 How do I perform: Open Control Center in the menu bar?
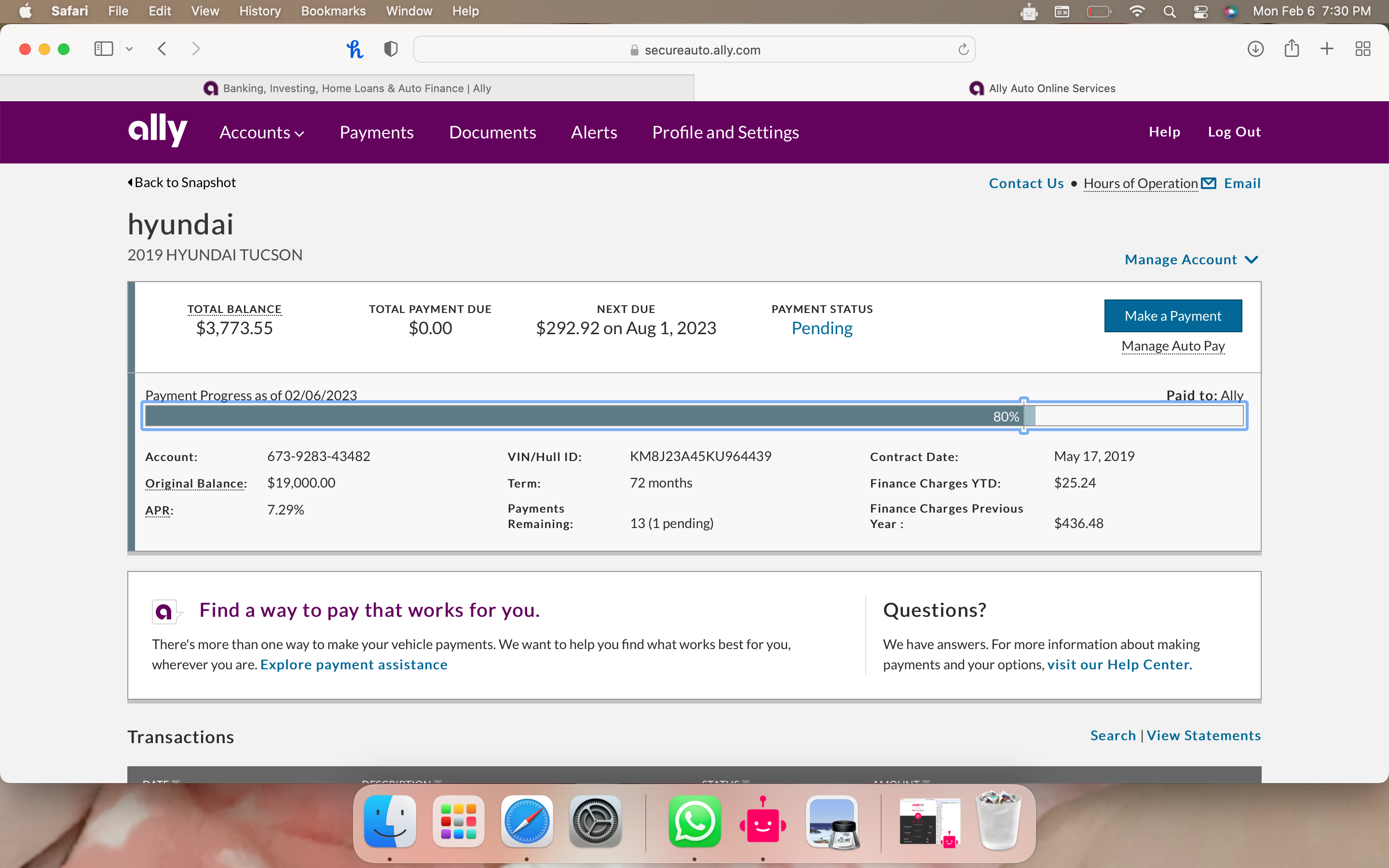coord(1200,12)
